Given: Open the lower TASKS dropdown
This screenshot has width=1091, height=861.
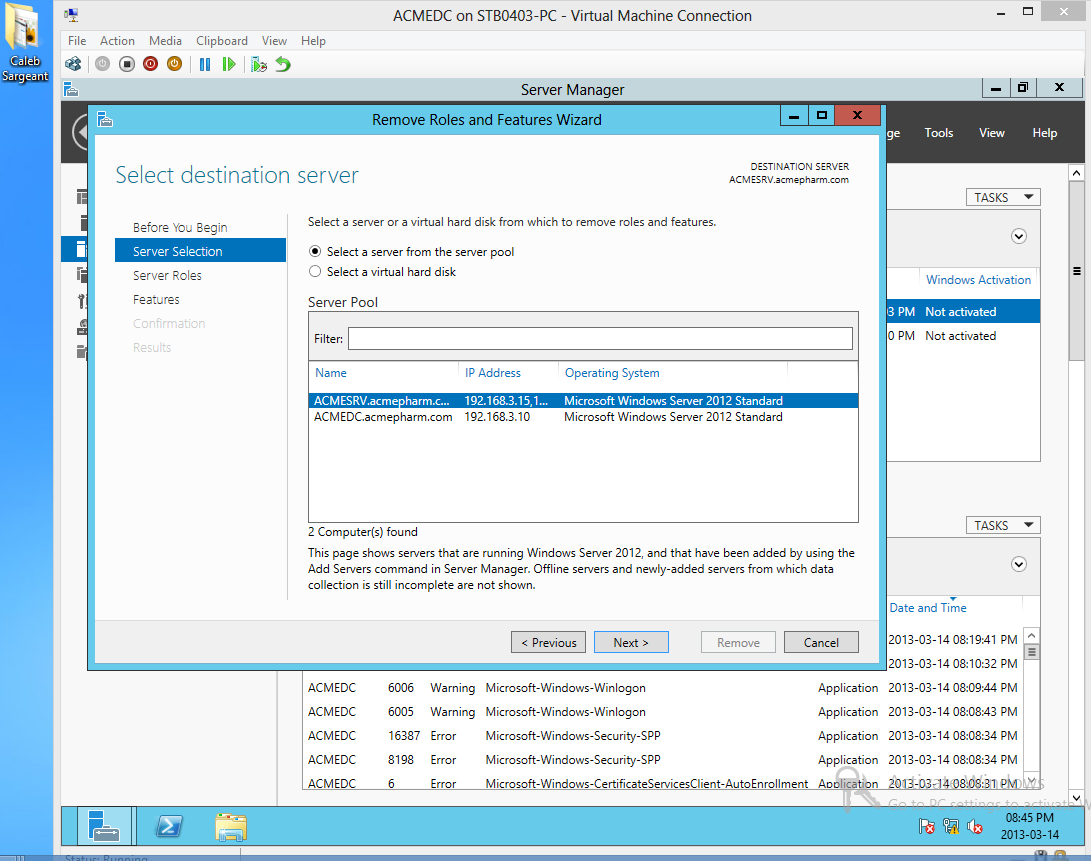Looking at the screenshot, I should pyautogui.click(x=1003, y=526).
